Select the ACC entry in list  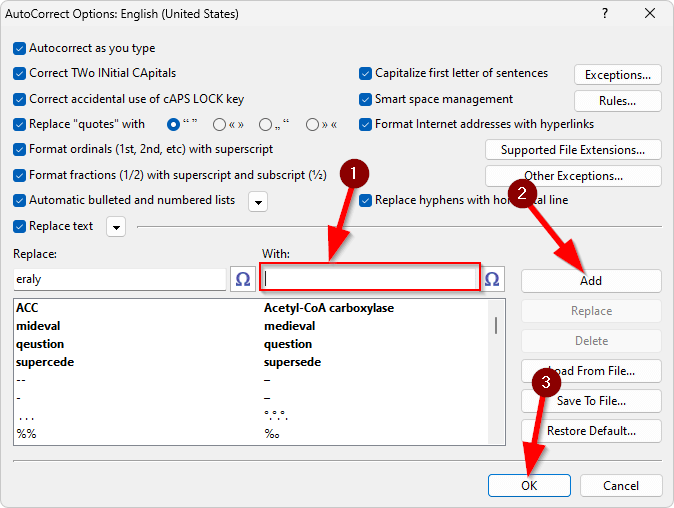pos(27,308)
